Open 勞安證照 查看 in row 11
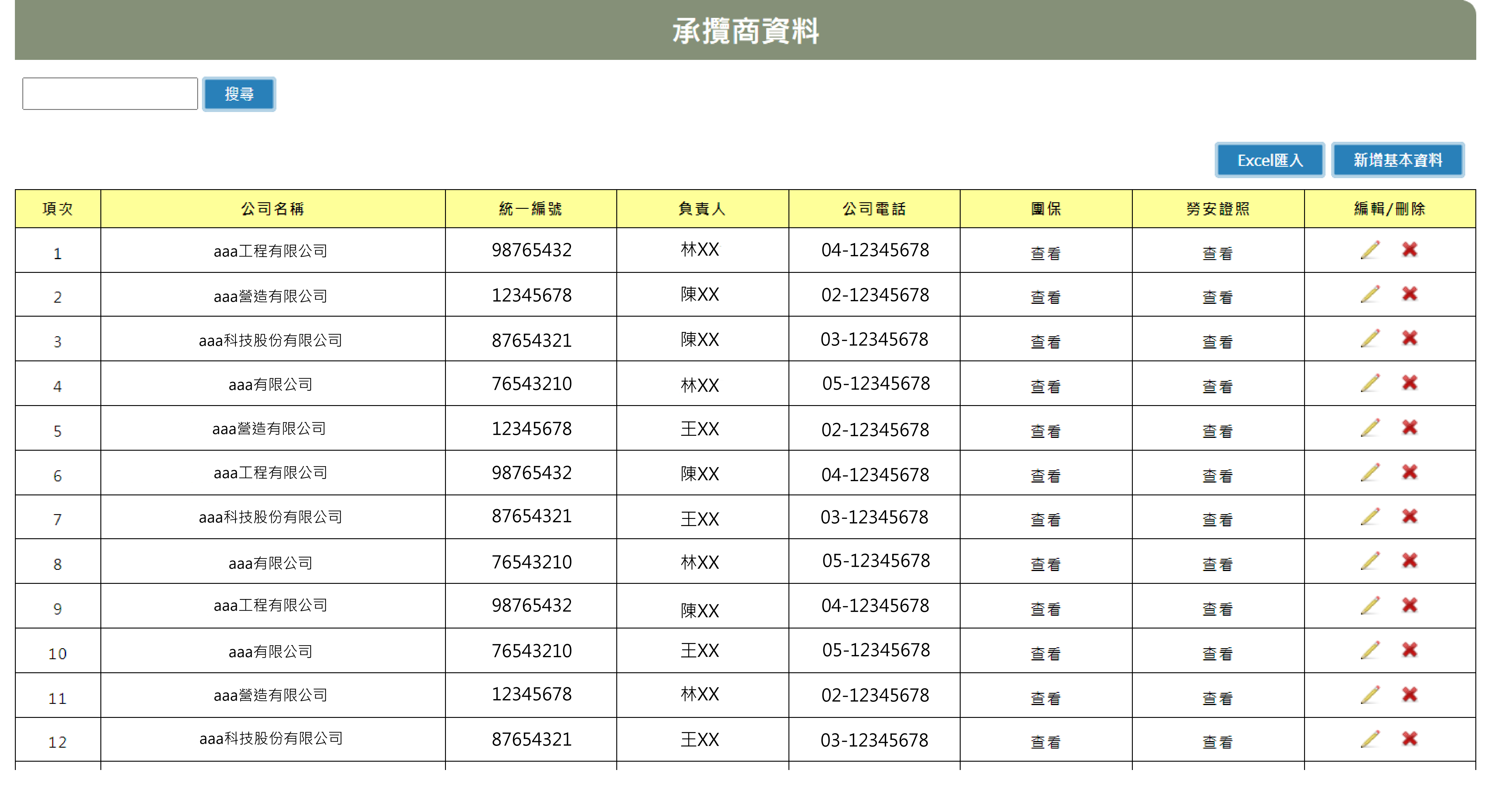 1217,698
